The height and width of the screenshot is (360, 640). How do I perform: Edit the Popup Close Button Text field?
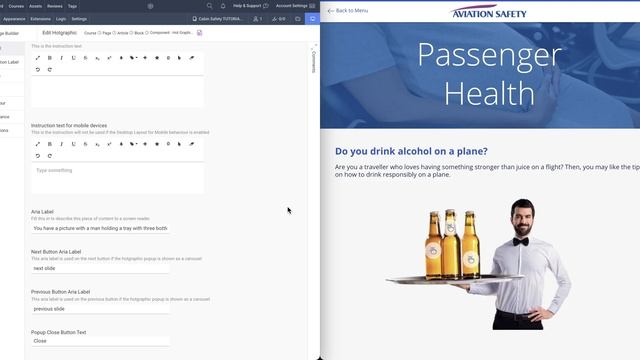coord(100,341)
